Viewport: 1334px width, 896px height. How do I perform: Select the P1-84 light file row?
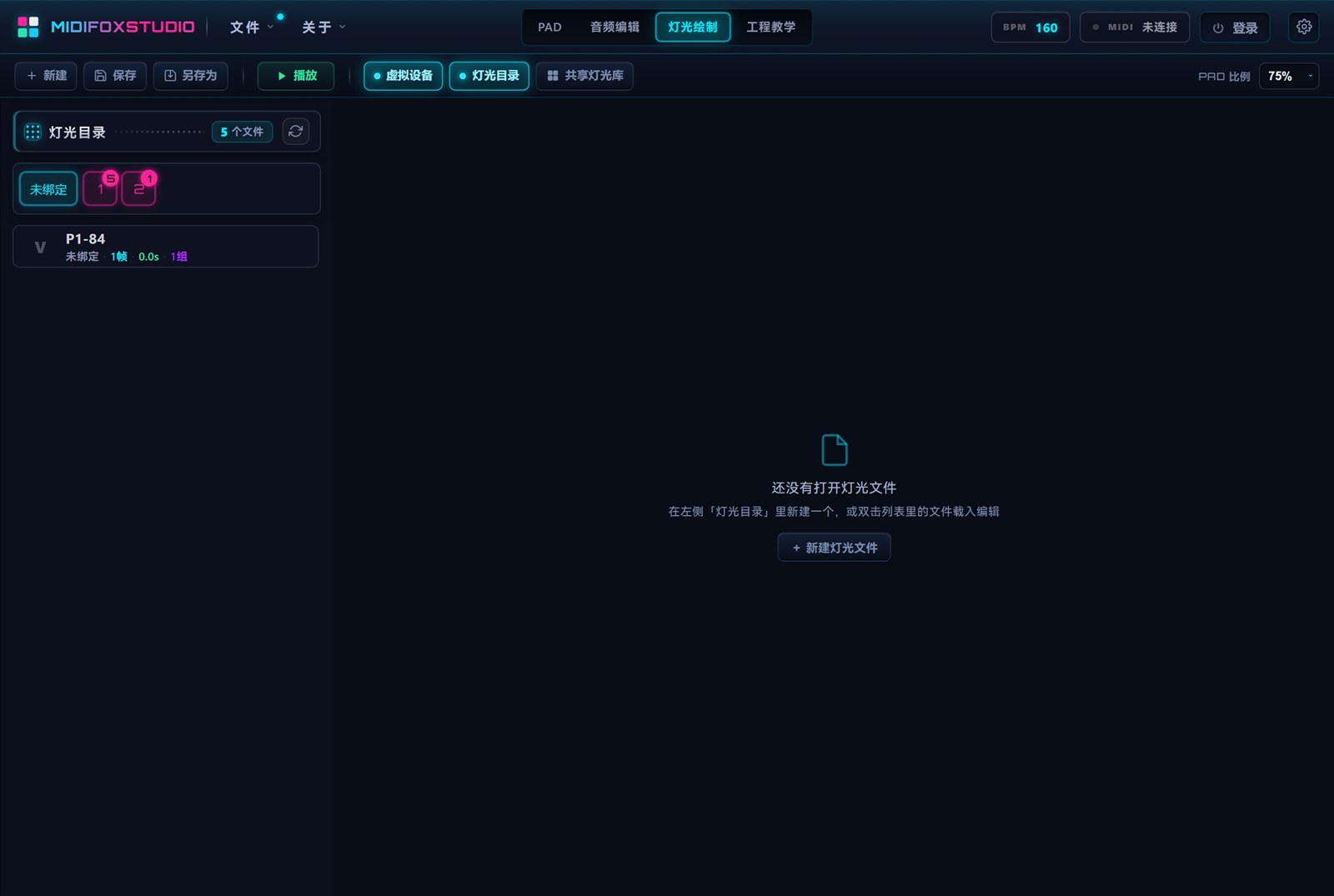click(166, 247)
